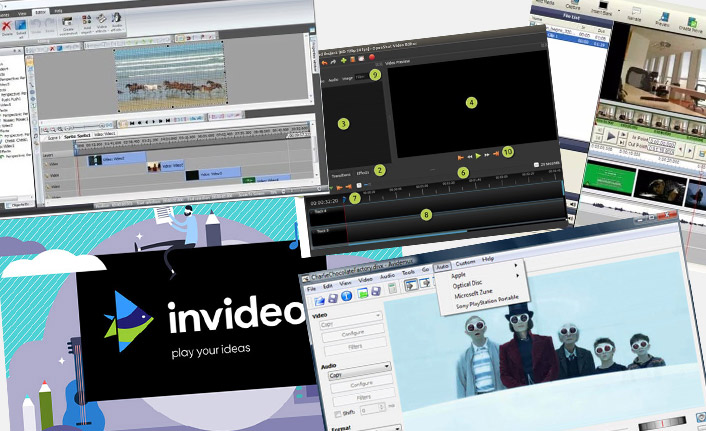706x431 pixels.
Task: Click the red Export button in OpenShot
Action: pyautogui.click(x=372, y=57)
